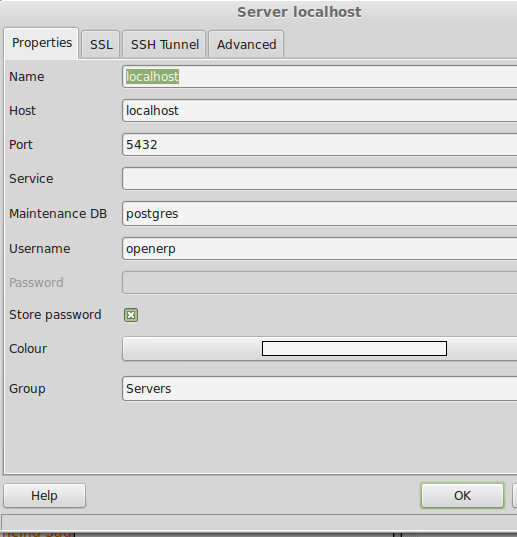Open the SSH Tunnel tab
This screenshot has height=537, width=517.
[165, 45]
